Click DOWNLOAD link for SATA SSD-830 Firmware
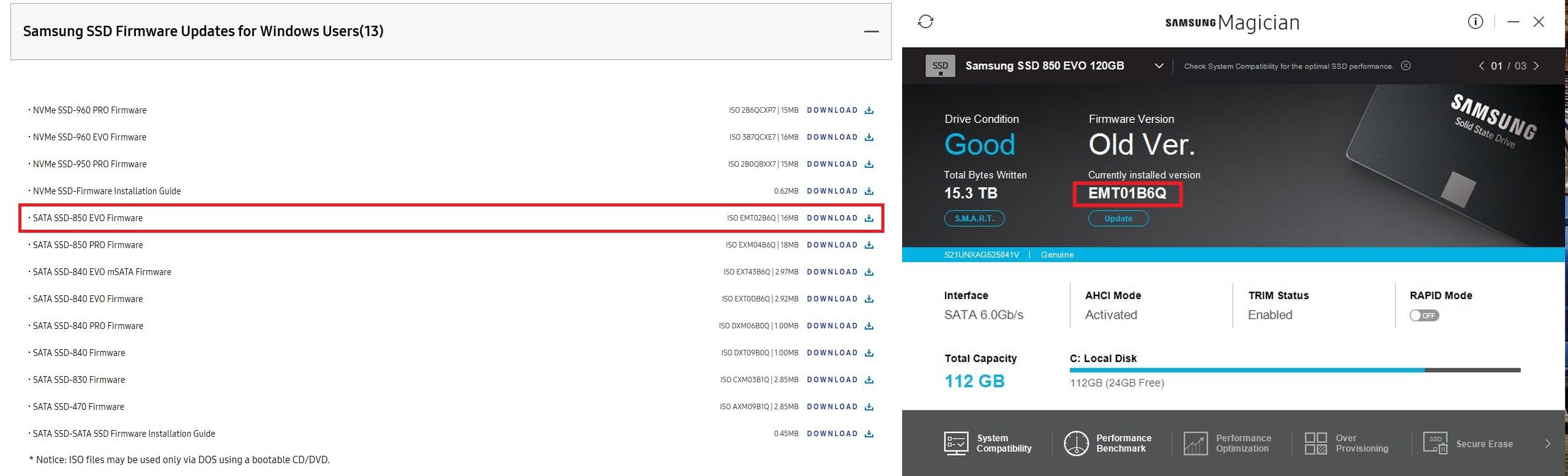 (832, 380)
